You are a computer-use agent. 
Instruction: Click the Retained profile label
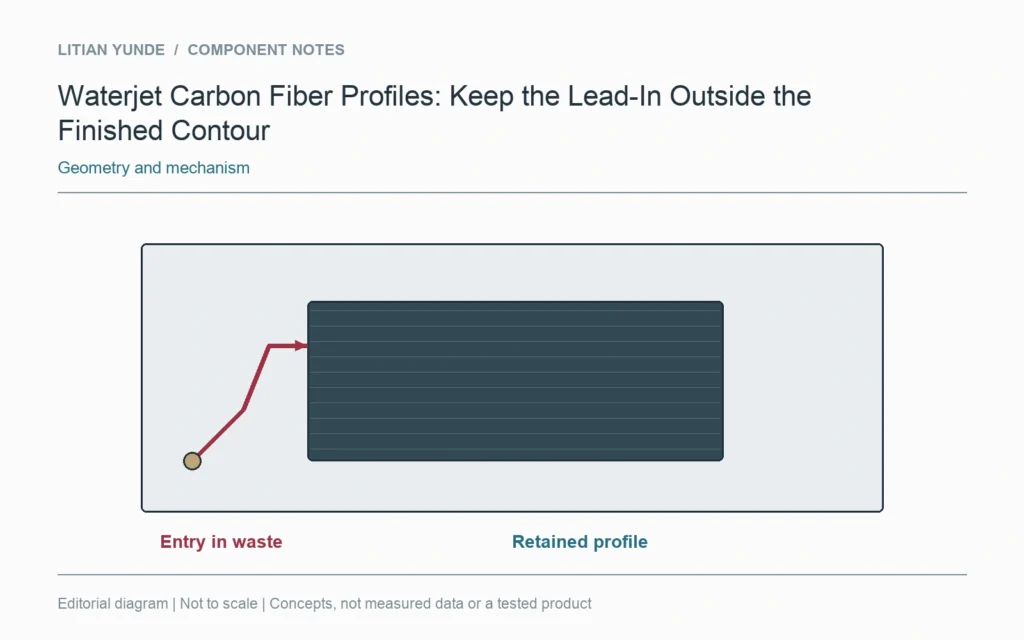pyautogui.click(x=579, y=541)
